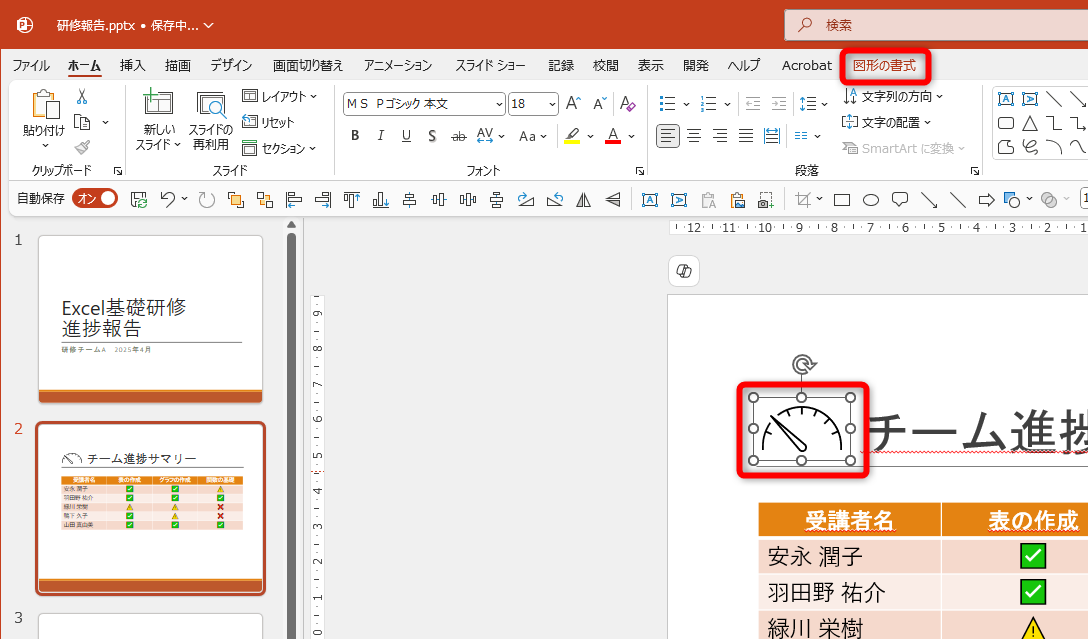
Task: Open the font size dropdown
Action: 549,103
